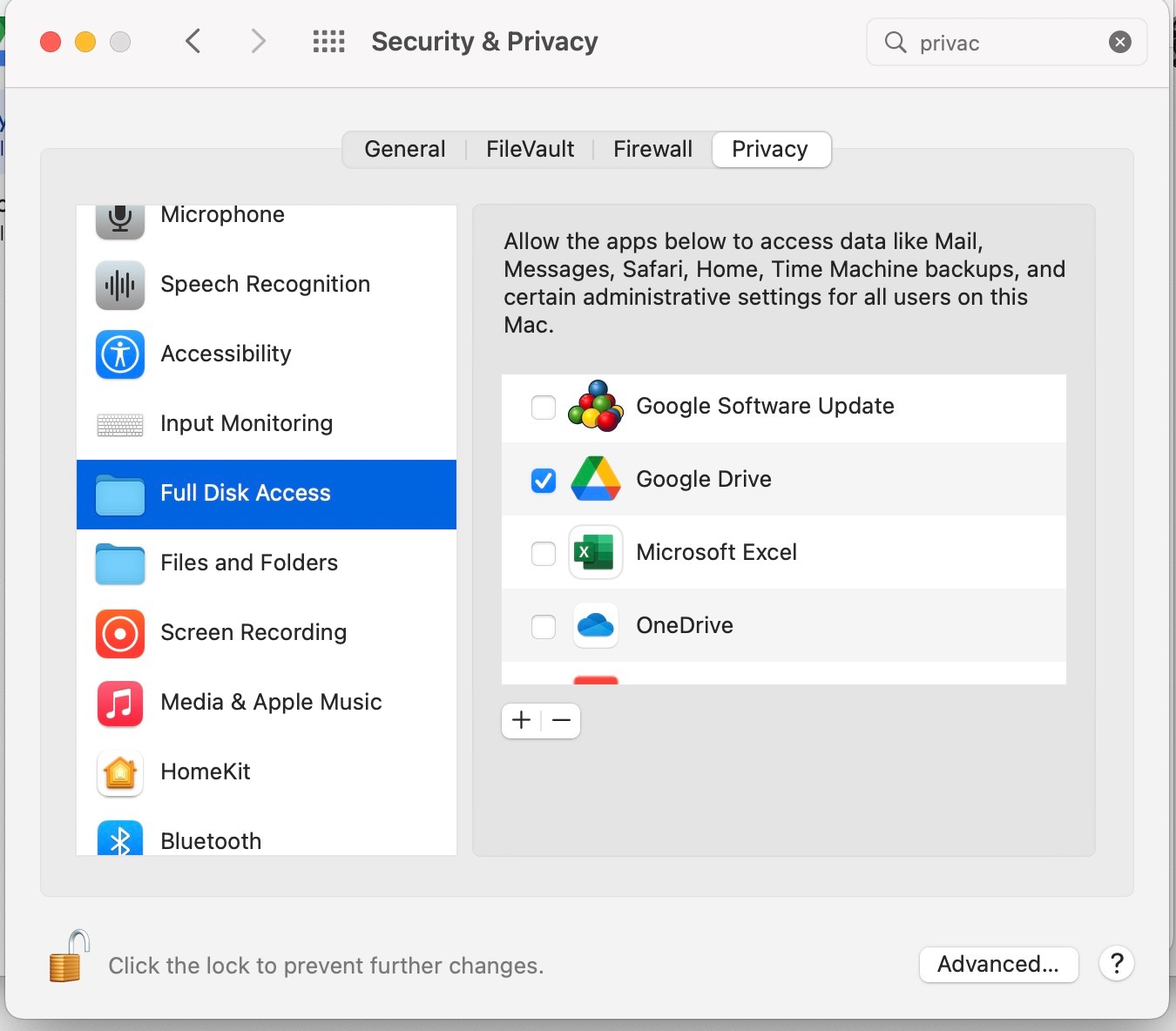
Task: Enable Full Disk Access for Google Software Update
Action: point(544,407)
